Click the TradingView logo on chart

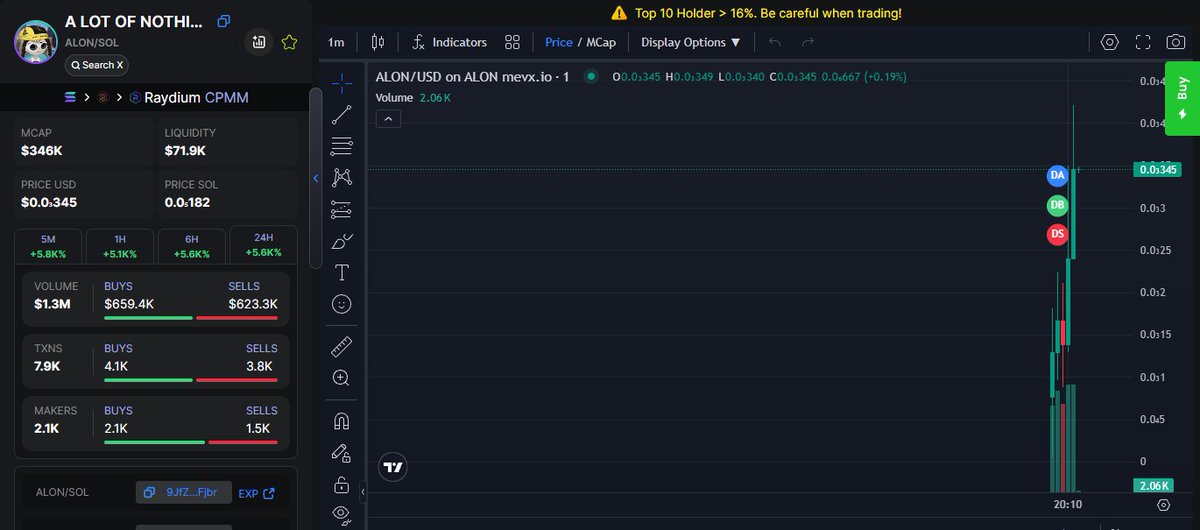(393, 467)
